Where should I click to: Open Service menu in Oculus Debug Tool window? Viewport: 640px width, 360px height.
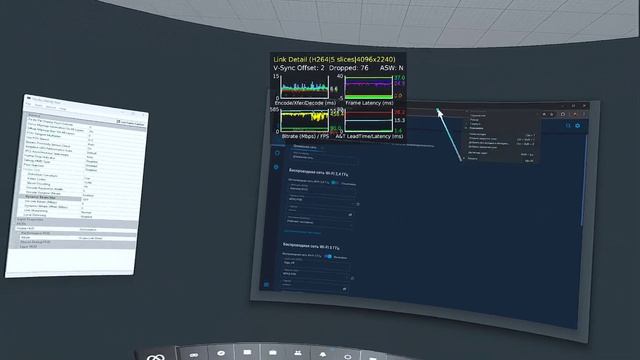[x=51, y=107]
